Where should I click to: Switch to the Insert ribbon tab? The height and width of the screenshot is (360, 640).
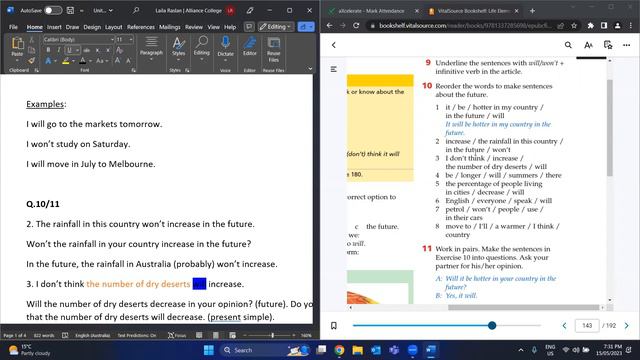tap(54, 27)
